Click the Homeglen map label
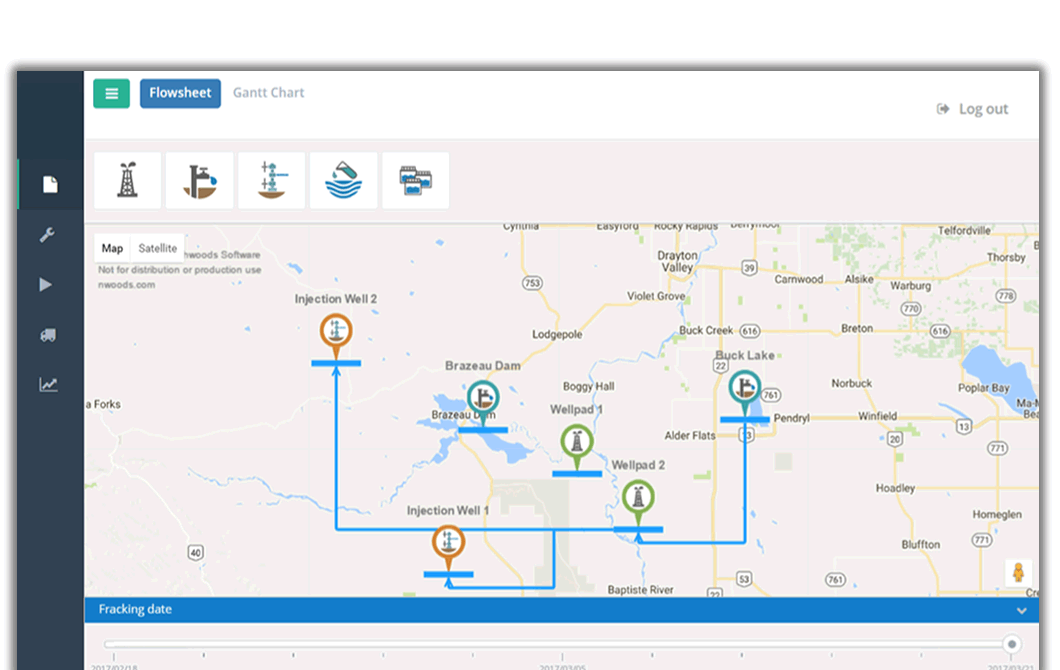1060x670 pixels. (x=997, y=515)
